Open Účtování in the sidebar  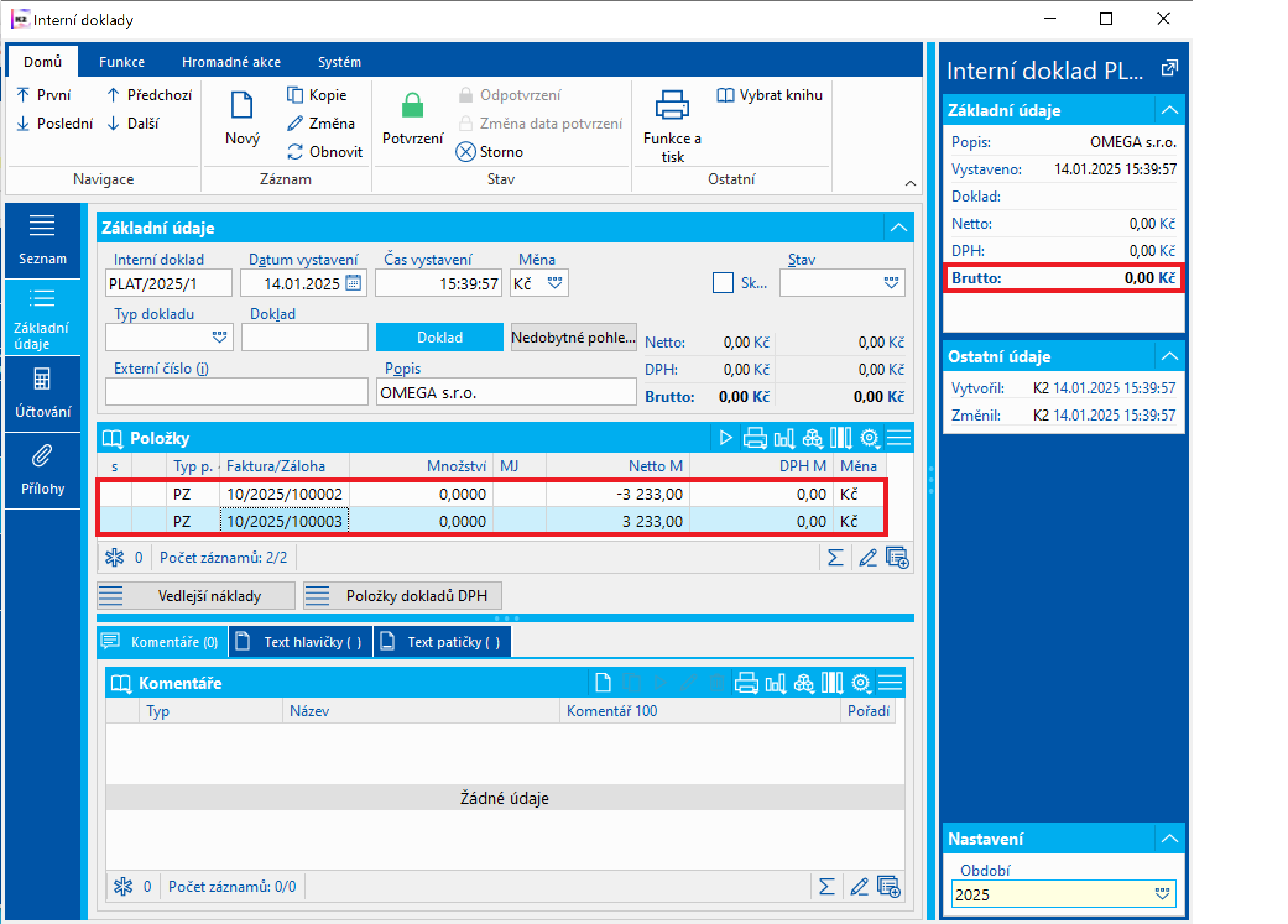[x=43, y=393]
